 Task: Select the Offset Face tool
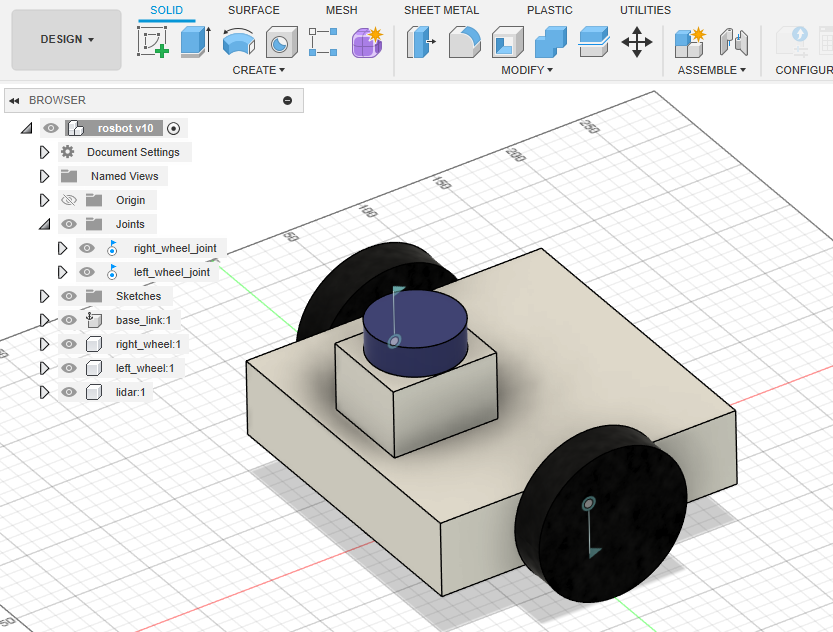pos(593,42)
